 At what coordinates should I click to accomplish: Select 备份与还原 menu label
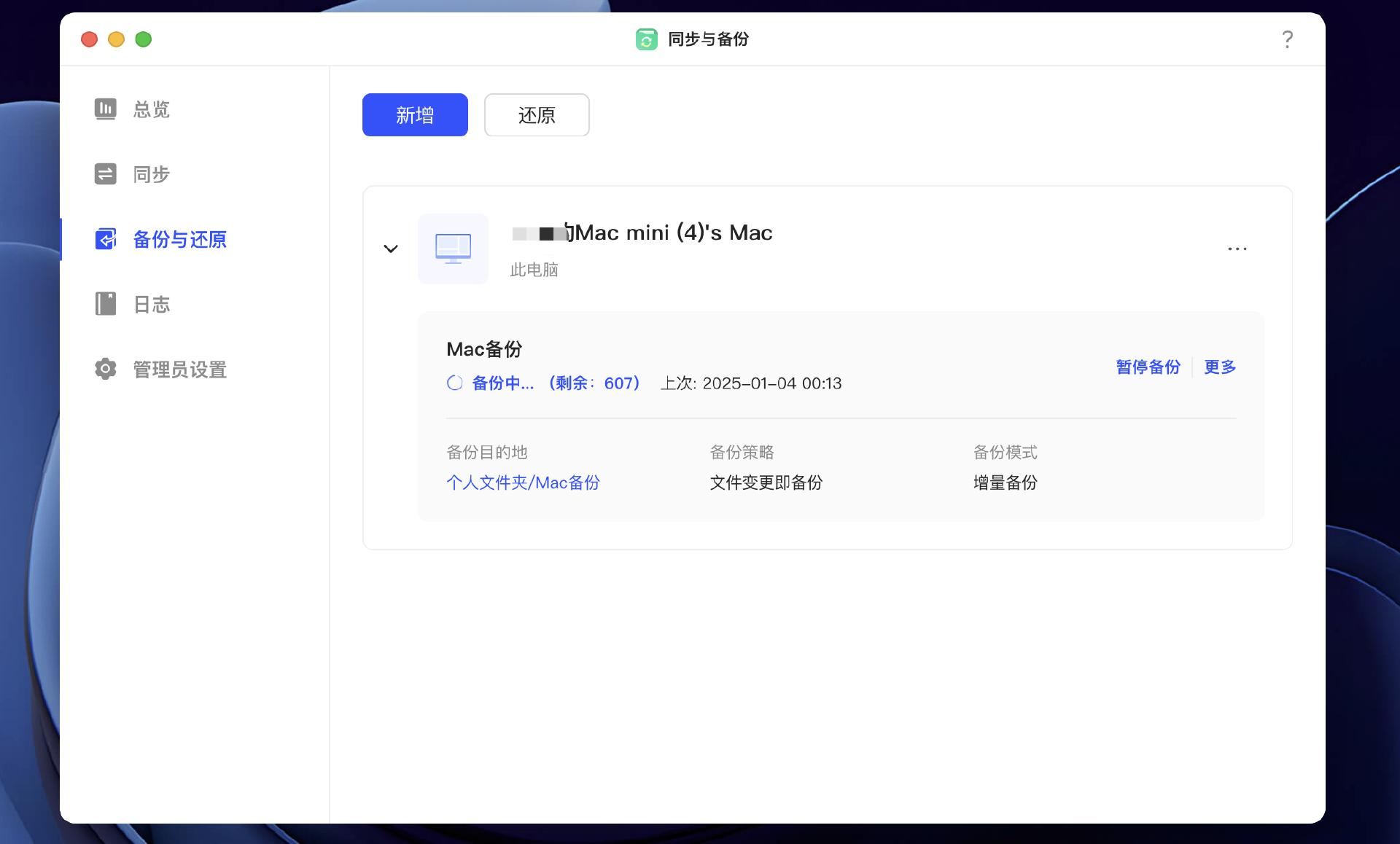[x=180, y=239]
